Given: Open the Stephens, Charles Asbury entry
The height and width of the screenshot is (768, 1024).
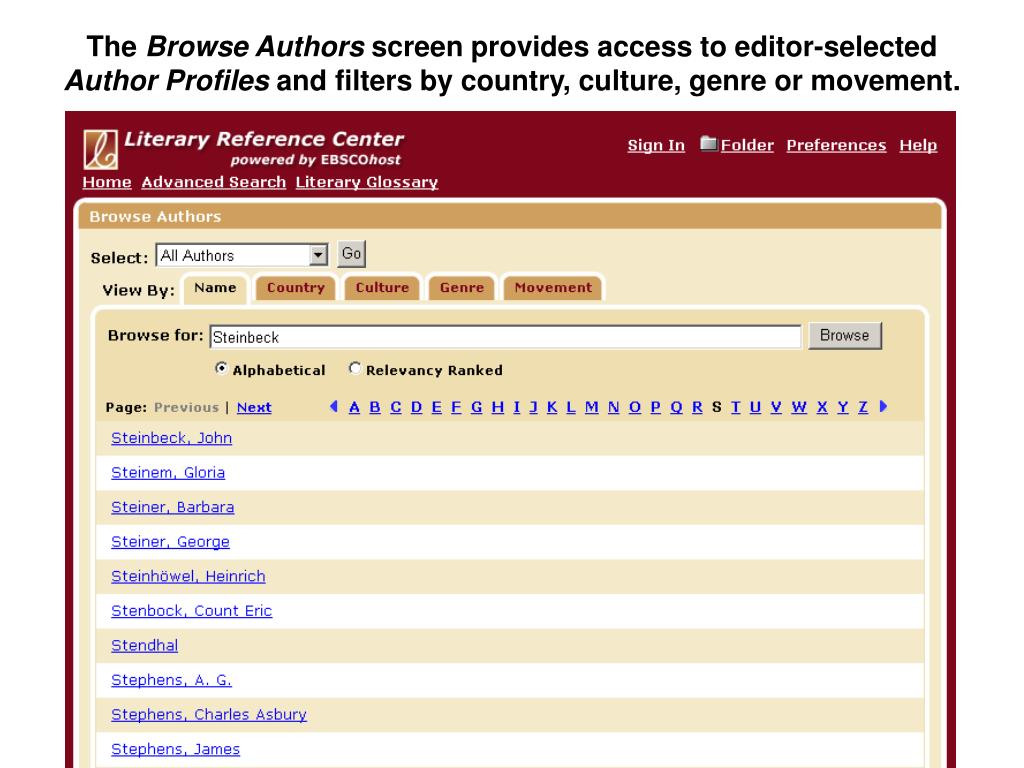Looking at the screenshot, I should (x=209, y=715).
